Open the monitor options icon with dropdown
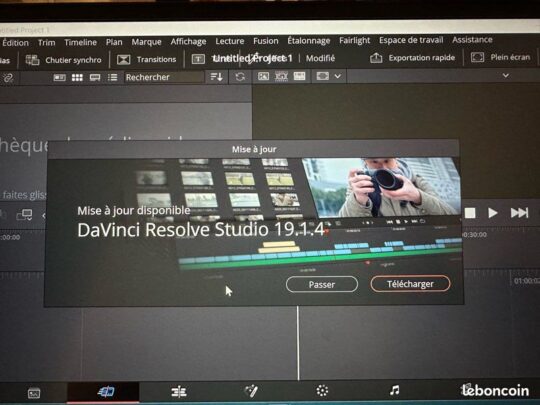Image resolution: width=540 pixels, height=405 pixels. click(x=24, y=215)
